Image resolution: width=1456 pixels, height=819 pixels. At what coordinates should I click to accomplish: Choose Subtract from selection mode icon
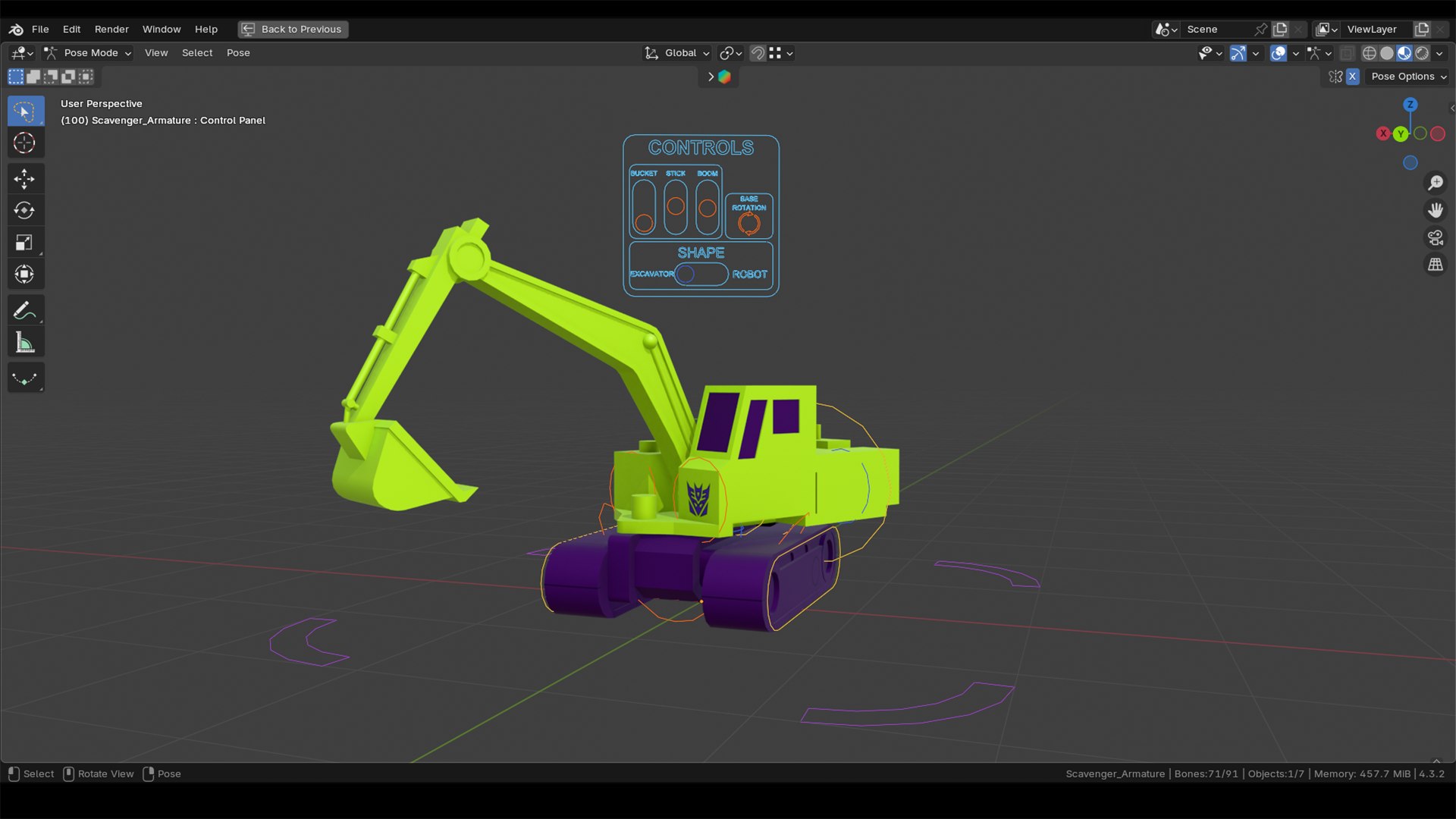pos(51,77)
